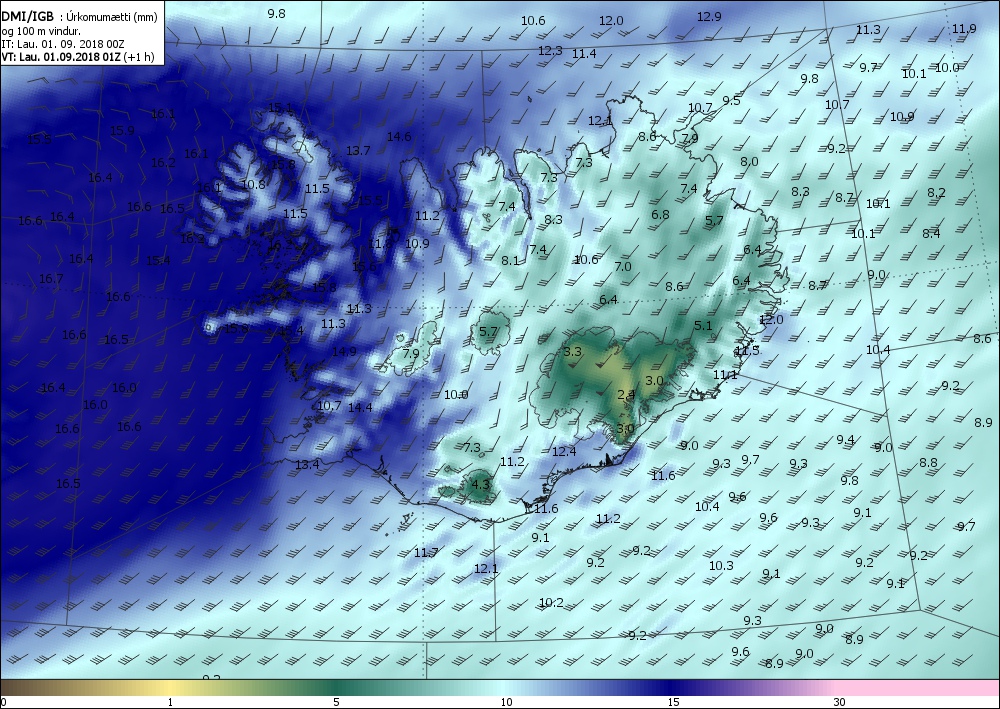
Task: Click the 15.9 value on the map
Action: tap(122, 130)
